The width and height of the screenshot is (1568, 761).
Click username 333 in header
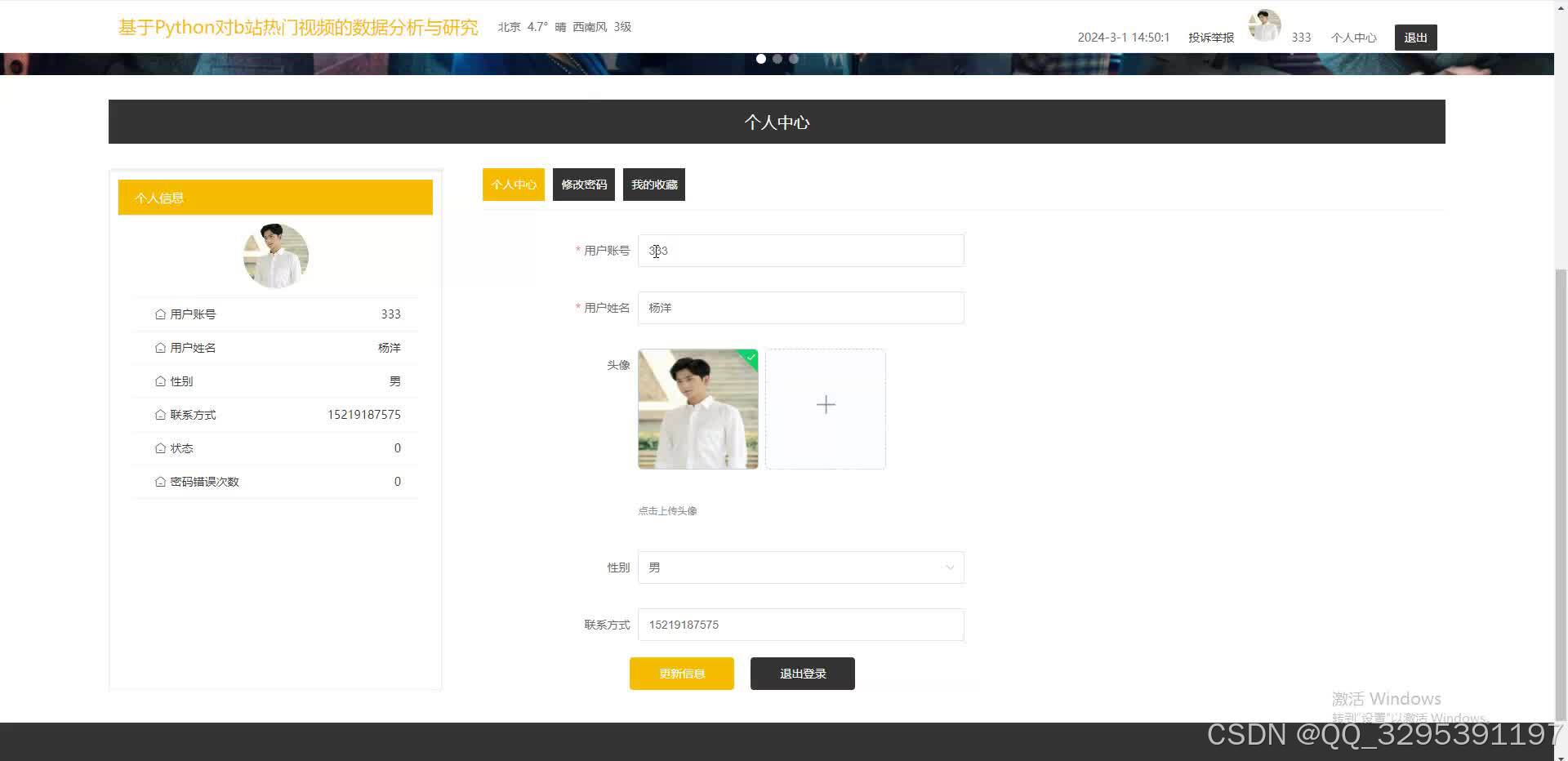tap(1302, 38)
